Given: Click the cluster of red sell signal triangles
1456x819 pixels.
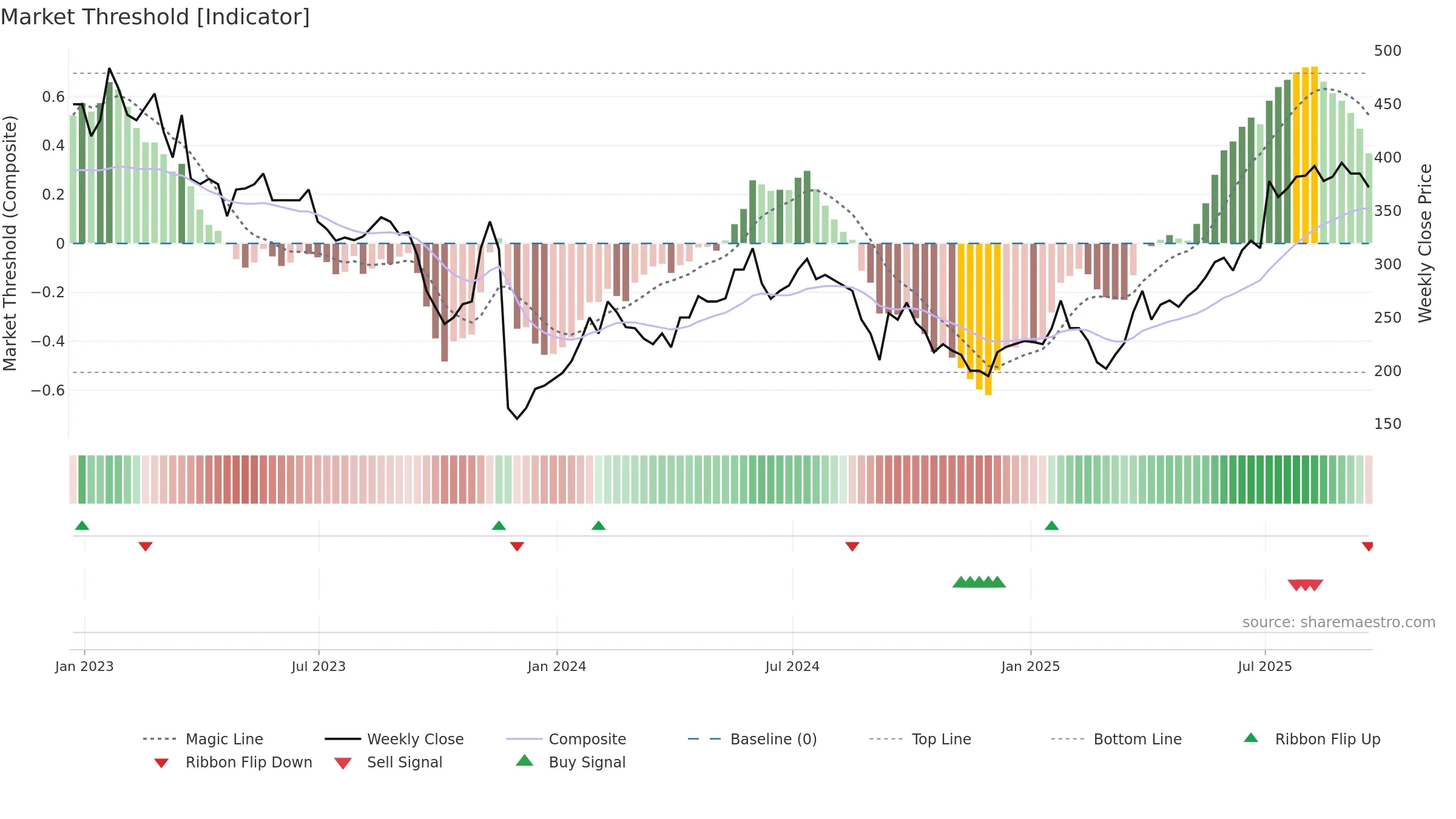Looking at the screenshot, I should (1306, 585).
